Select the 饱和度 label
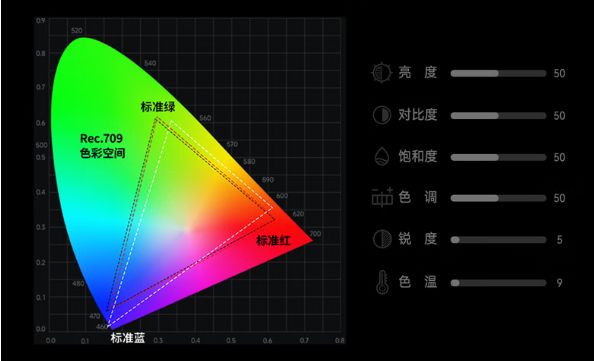Screen dimensions: 594x361 coord(417,156)
